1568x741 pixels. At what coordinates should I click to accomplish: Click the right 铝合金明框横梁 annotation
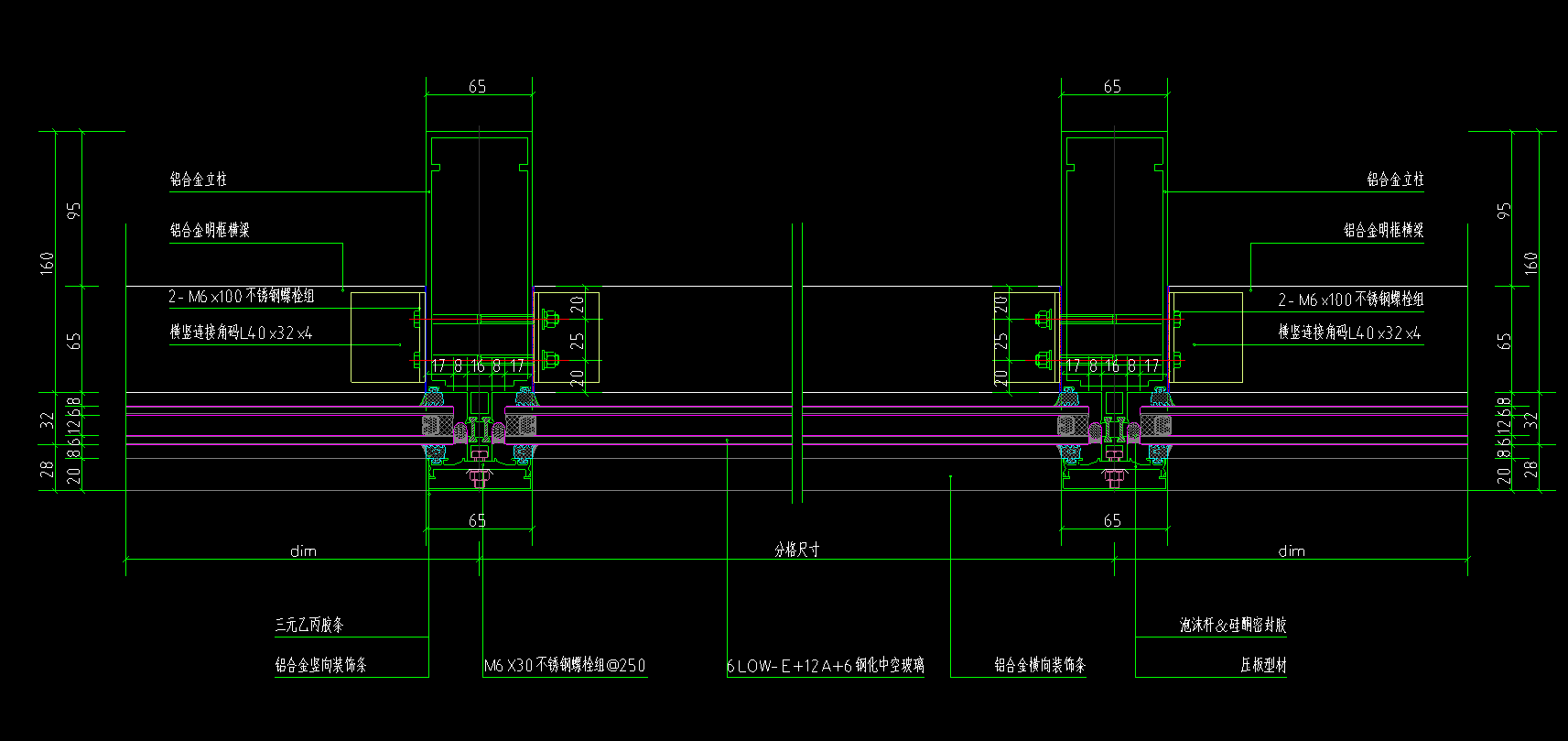[x=1383, y=230]
